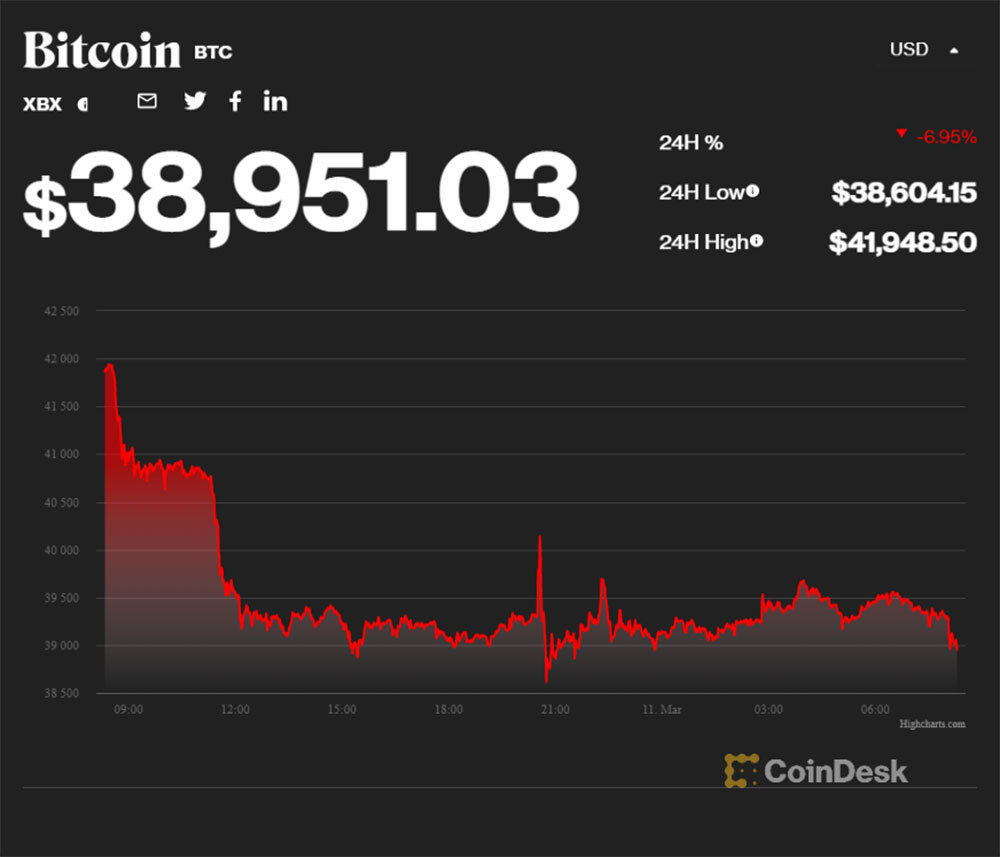This screenshot has height=857, width=1000.
Task: Click the 12:00 time axis label
Action: (235, 709)
